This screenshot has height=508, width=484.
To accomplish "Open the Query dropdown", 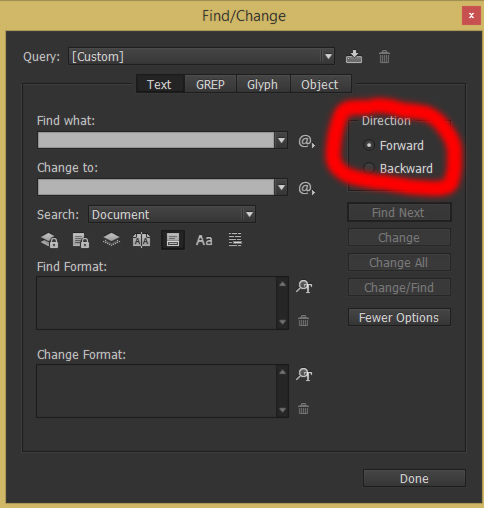I will point(202,56).
